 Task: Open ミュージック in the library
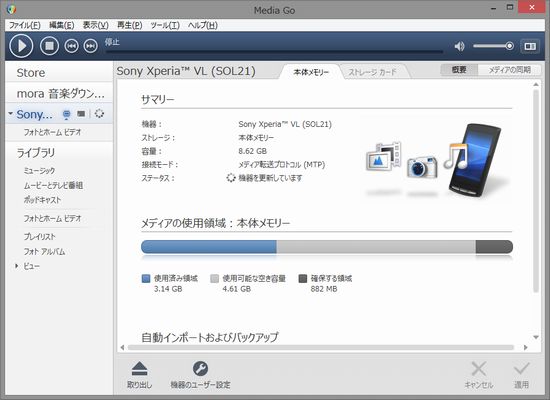pos(39,171)
